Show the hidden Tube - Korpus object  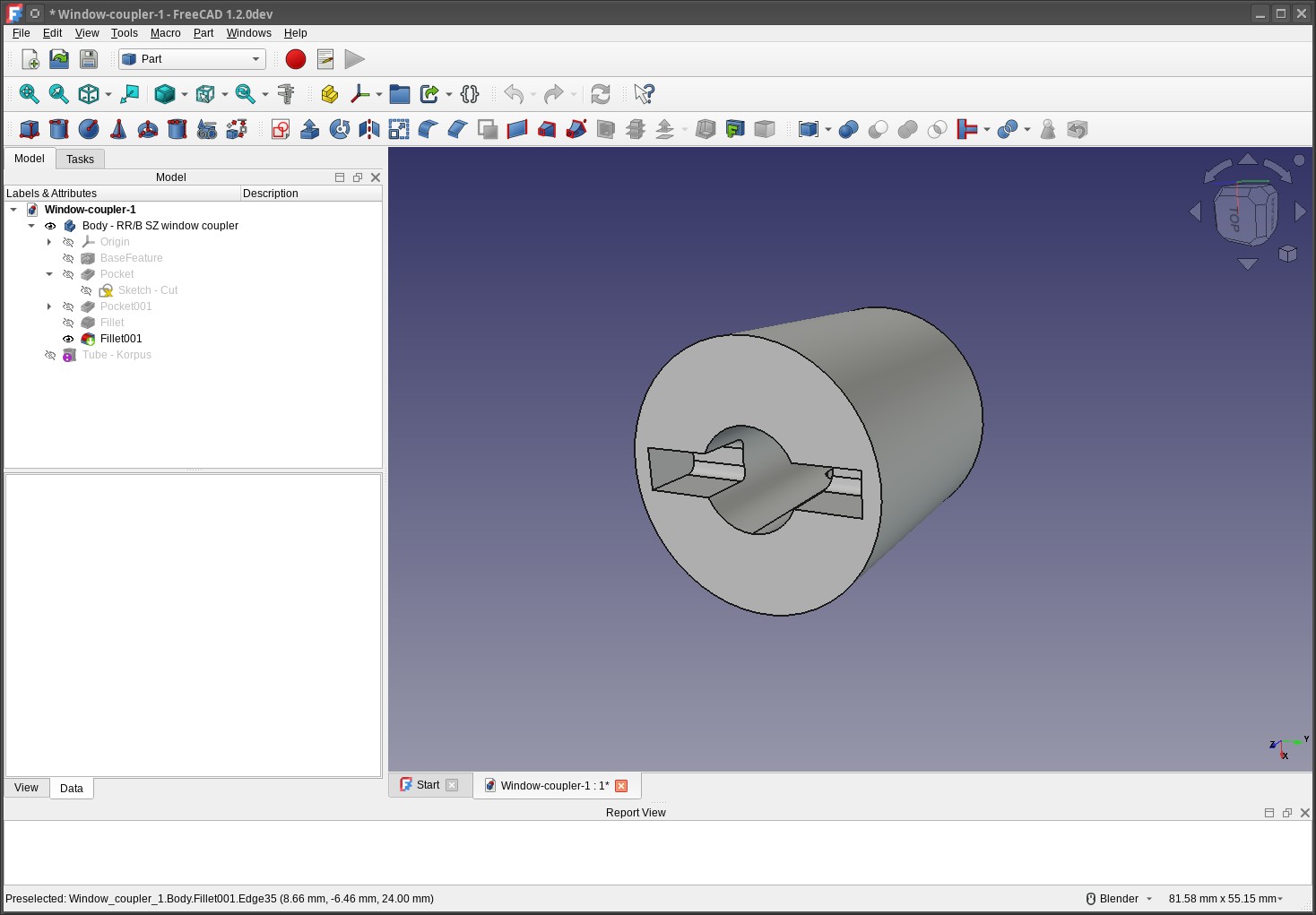click(50, 355)
